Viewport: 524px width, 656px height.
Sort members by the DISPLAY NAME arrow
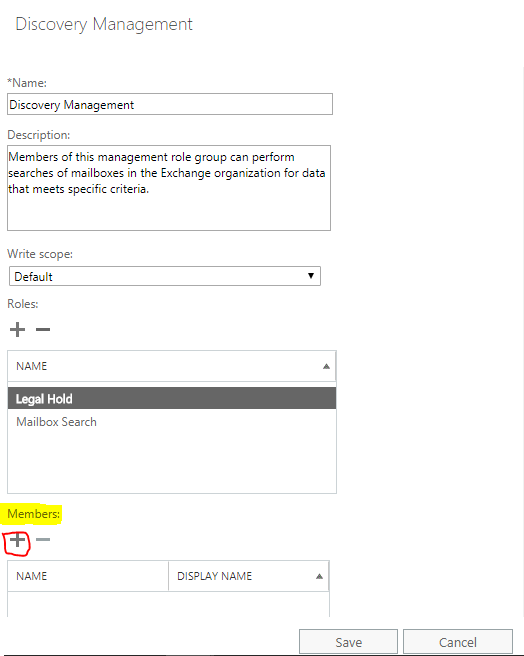319,577
